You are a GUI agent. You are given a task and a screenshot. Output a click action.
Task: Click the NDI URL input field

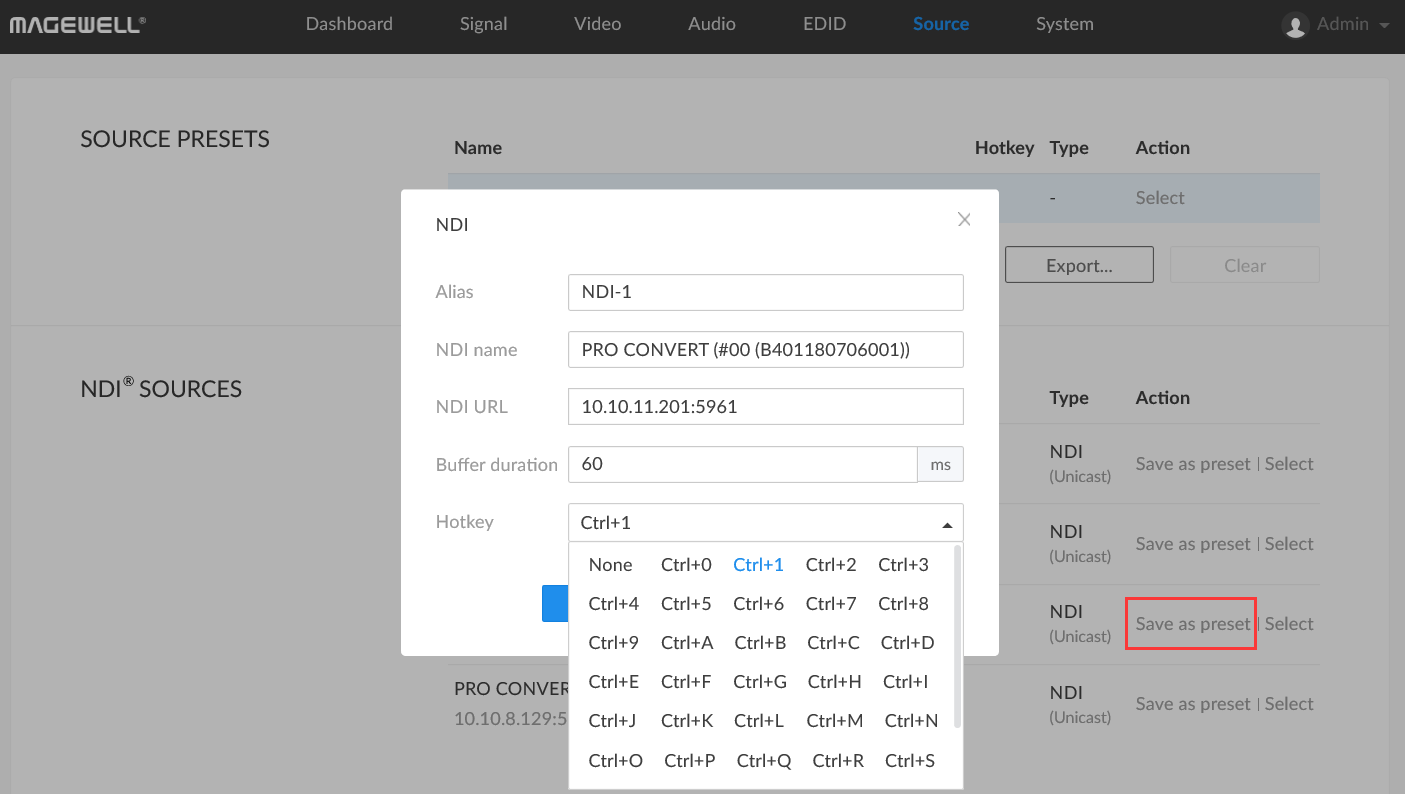click(x=766, y=407)
